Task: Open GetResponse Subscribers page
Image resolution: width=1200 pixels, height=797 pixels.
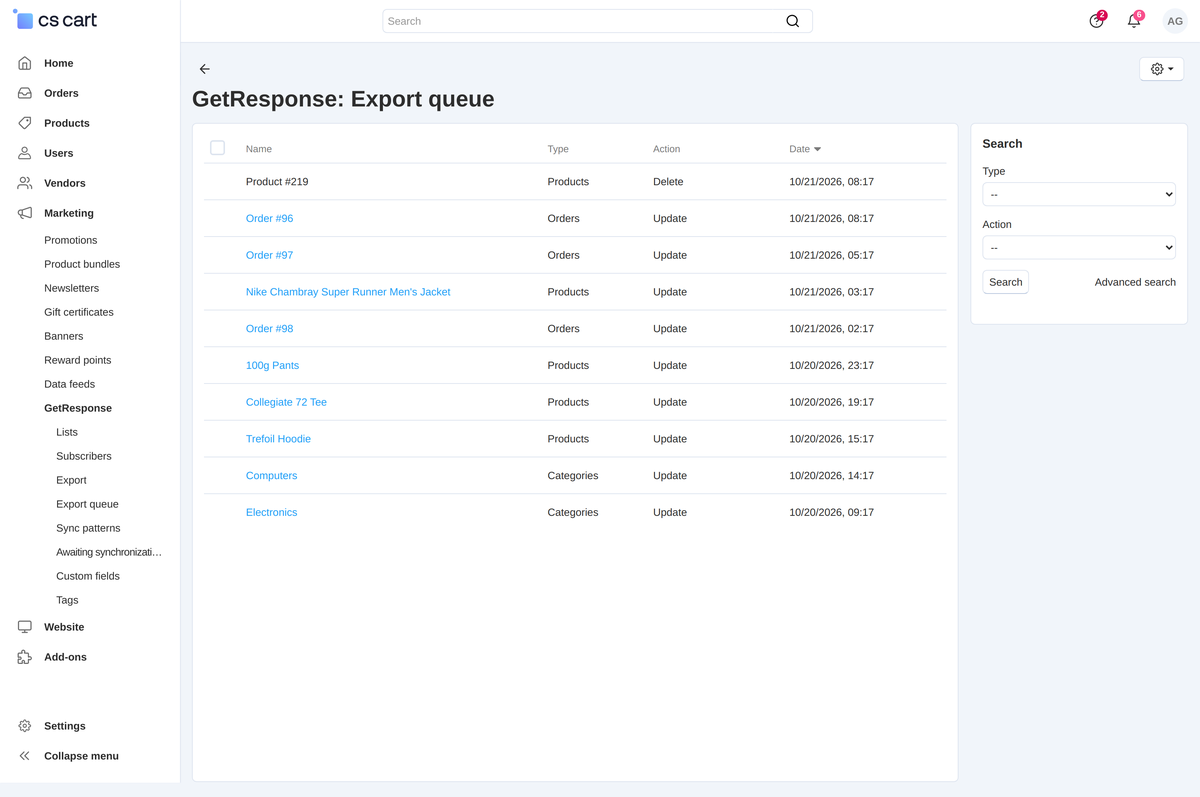Action: pyautogui.click(x=84, y=456)
